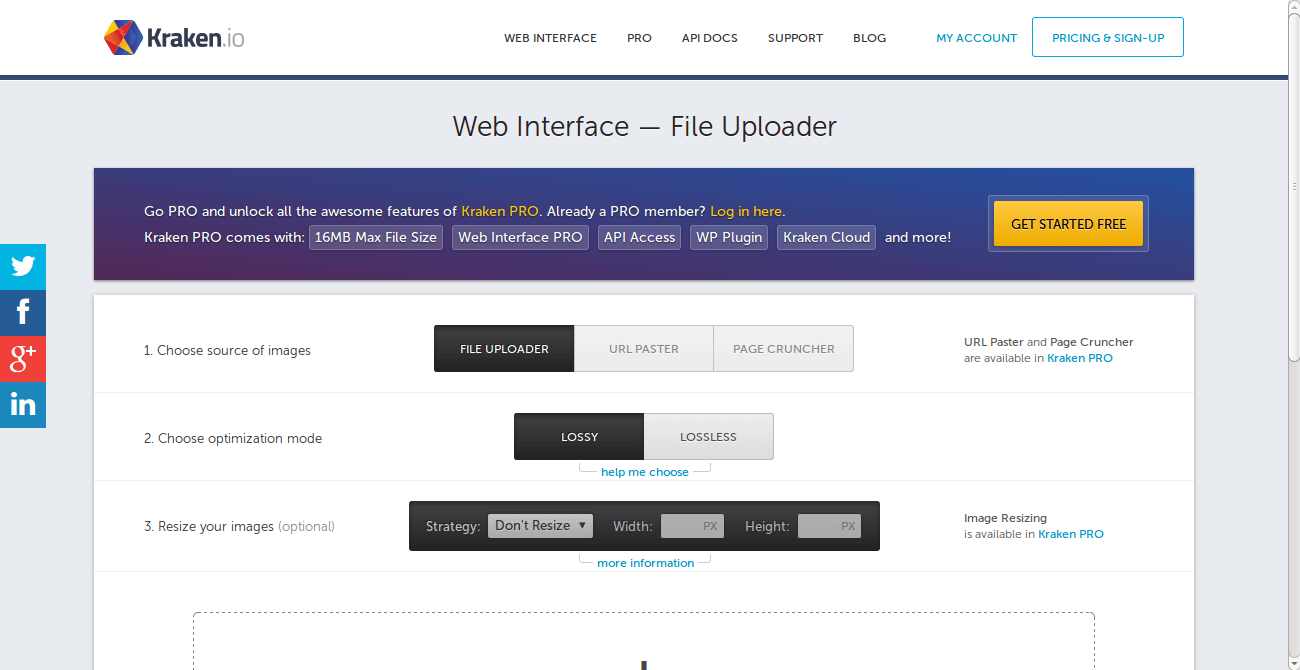This screenshot has height=670, width=1300.
Task: Click the Log in here link
Action: pos(746,211)
